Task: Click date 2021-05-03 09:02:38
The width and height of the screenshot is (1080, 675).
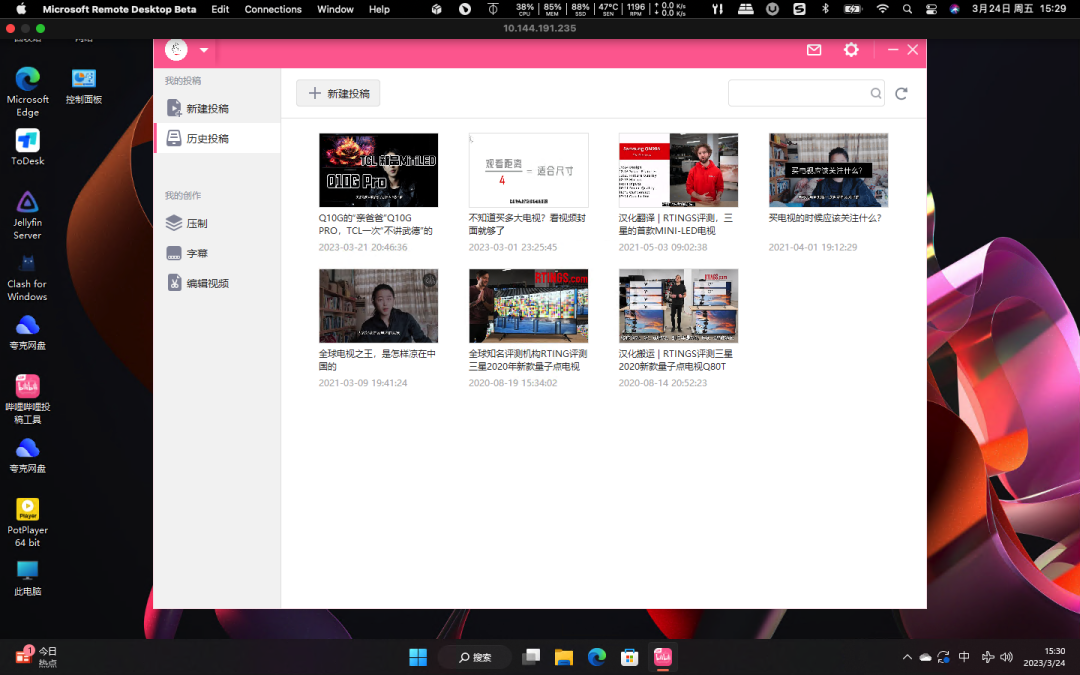Action: coord(663,247)
